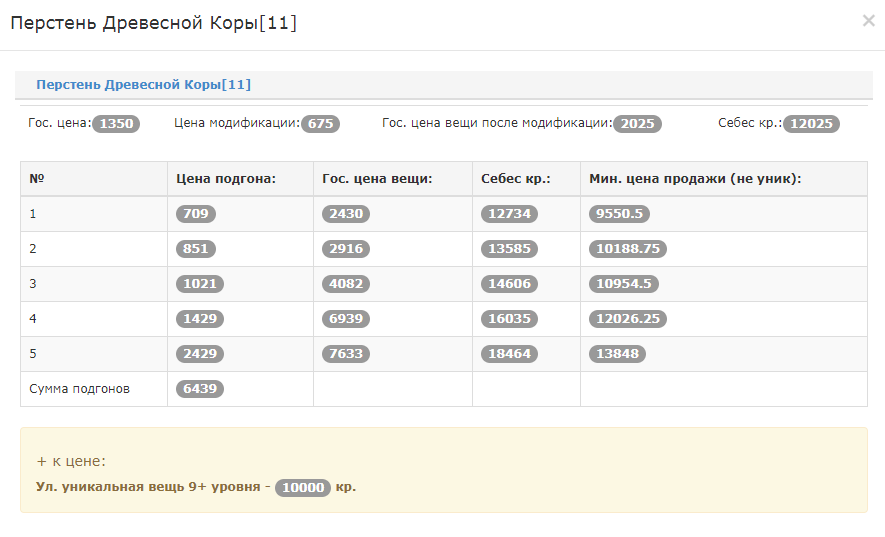Select the 709 fitting price in row 1

pyautogui.click(x=195, y=214)
